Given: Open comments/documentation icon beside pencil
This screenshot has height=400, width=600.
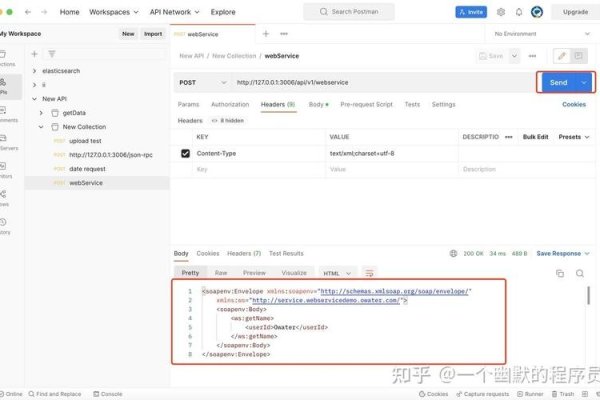Looking at the screenshot, I should (x=579, y=56).
